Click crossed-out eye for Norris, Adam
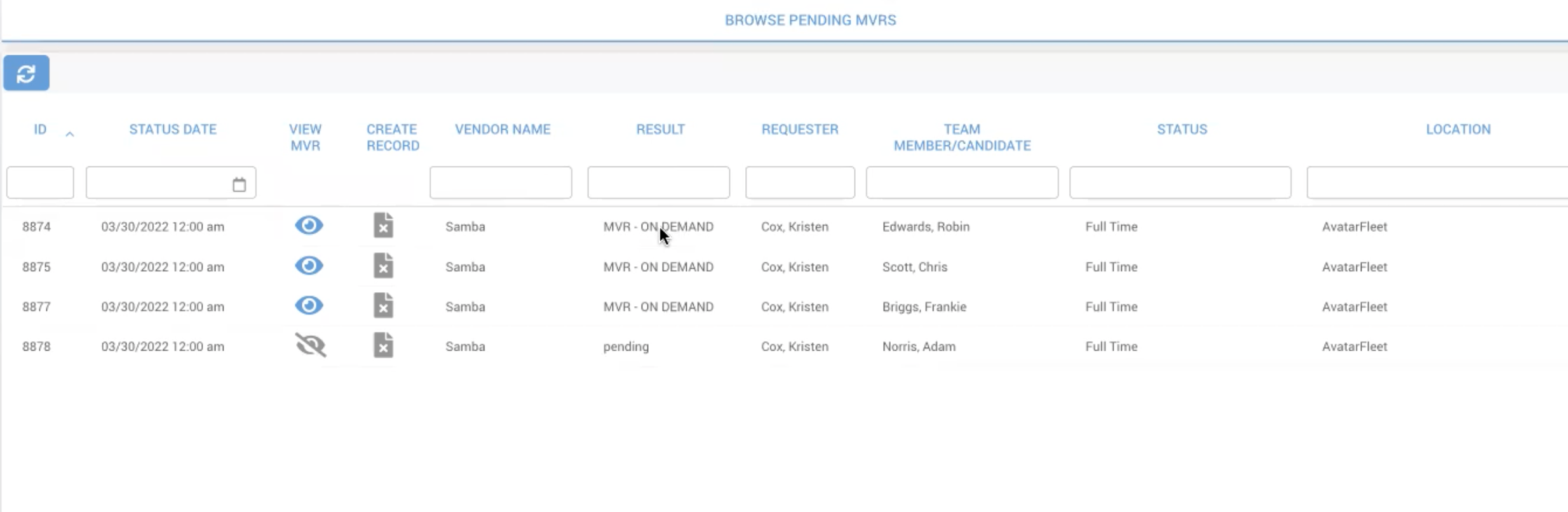 point(311,345)
